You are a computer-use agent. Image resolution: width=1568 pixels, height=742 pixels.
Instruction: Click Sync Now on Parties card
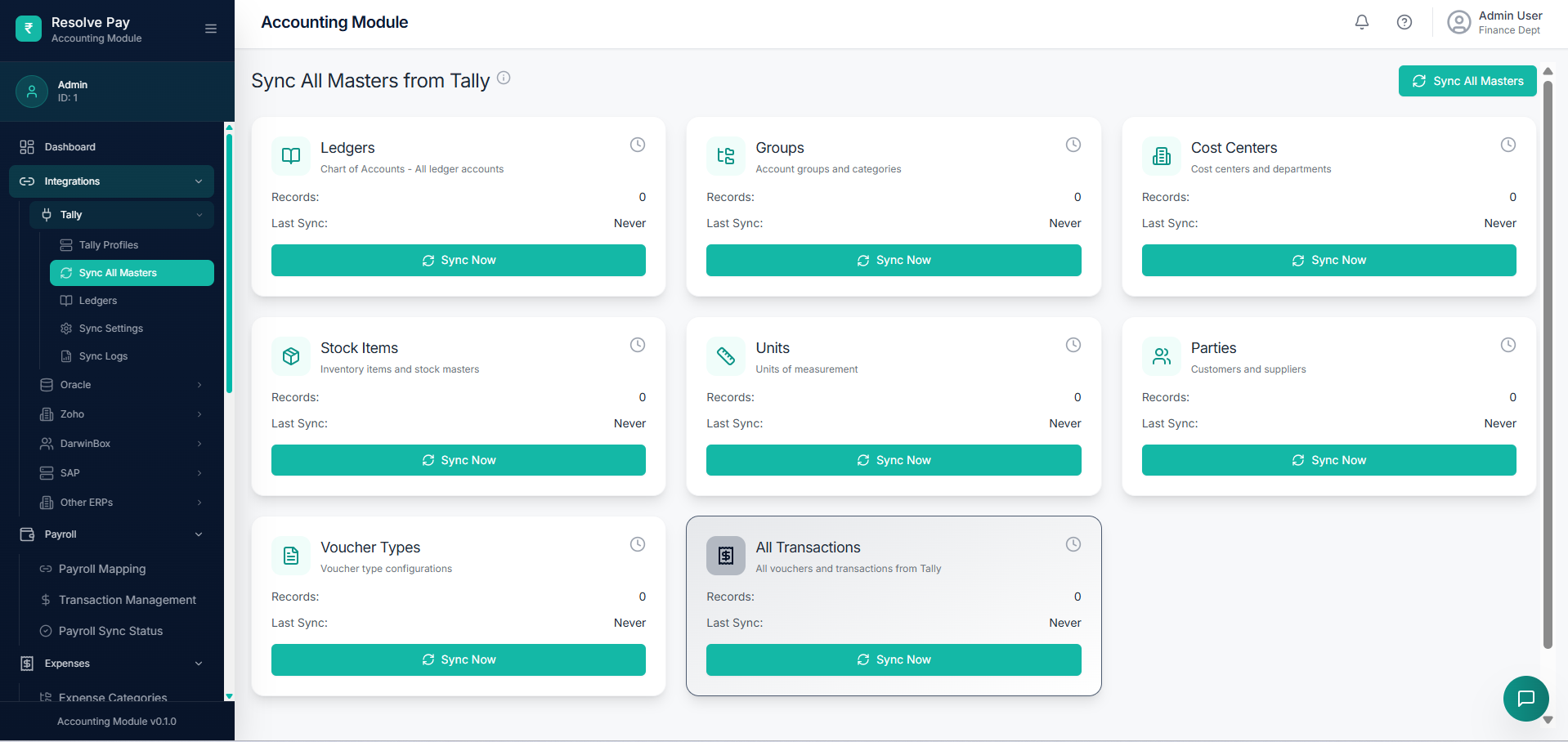(1328, 460)
